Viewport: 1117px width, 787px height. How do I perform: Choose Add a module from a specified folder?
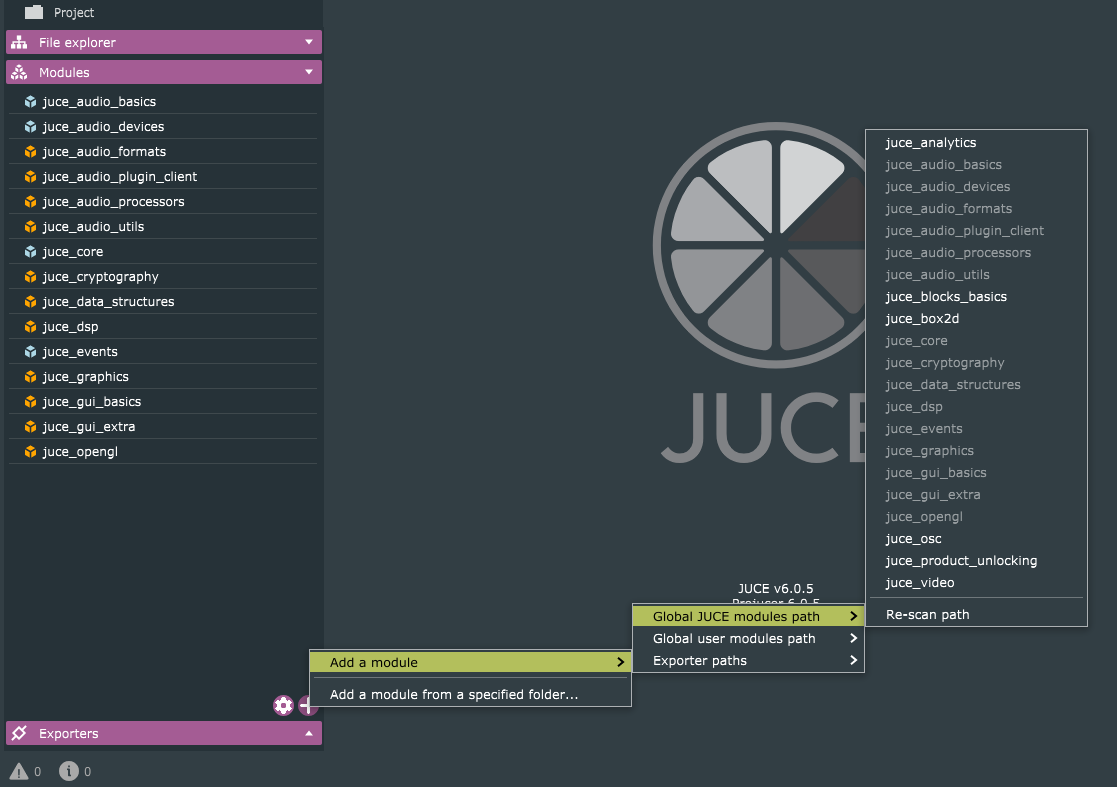click(x=470, y=694)
